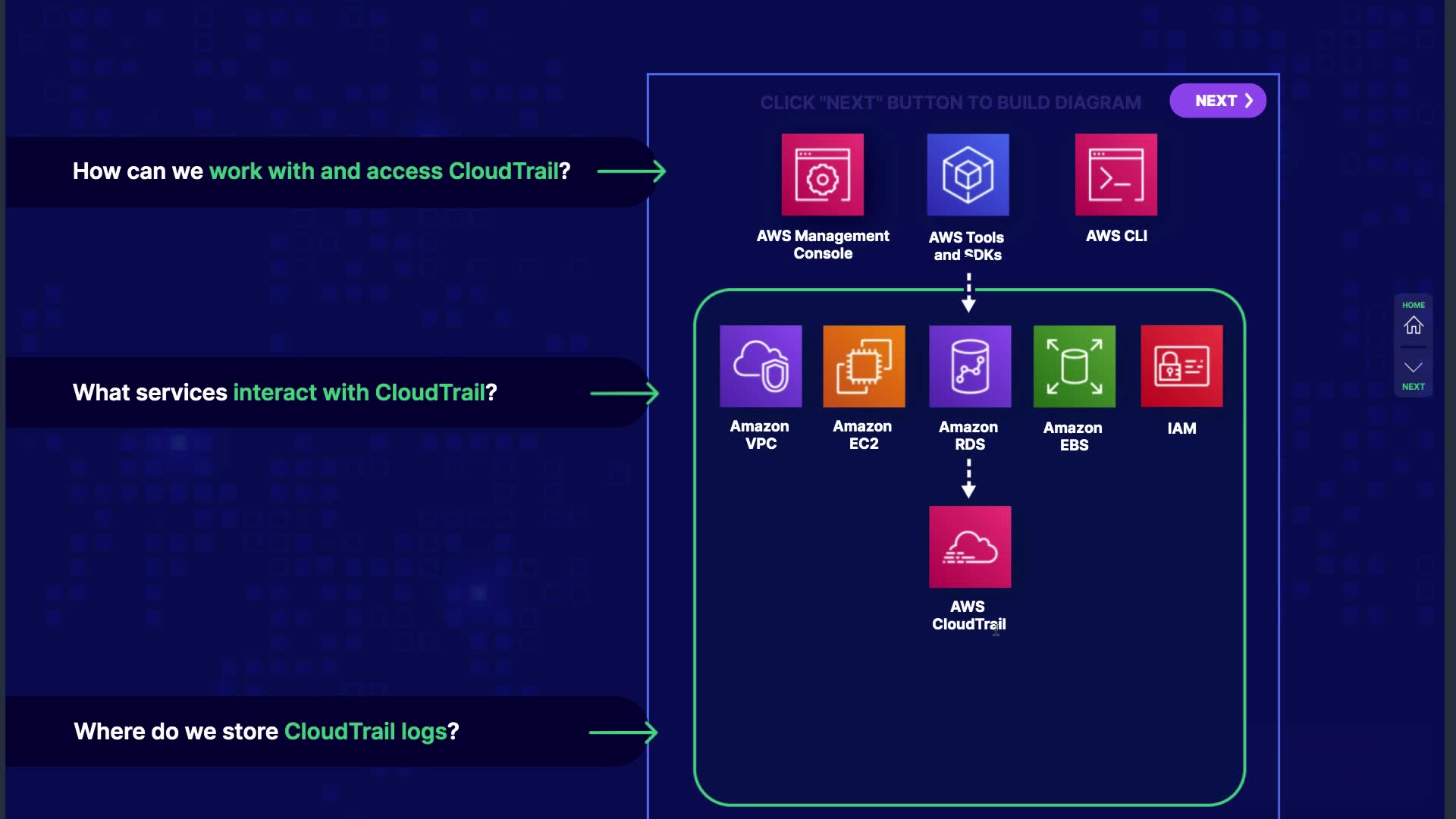
Task: Click the Amazon EC2 icon
Action: (x=864, y=366)
